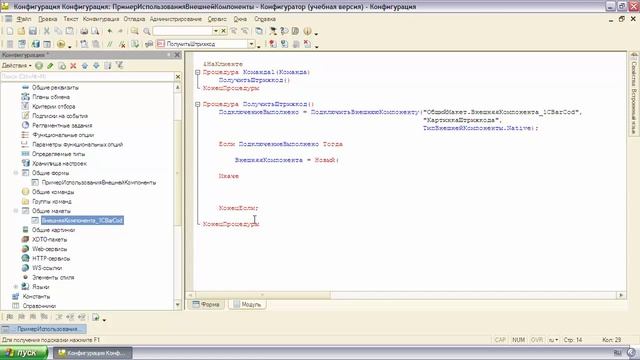The height and width of the screenshot is (360, 640).
Task: Click the syntax check icon on module toolbar
Action: click(135, 44)
